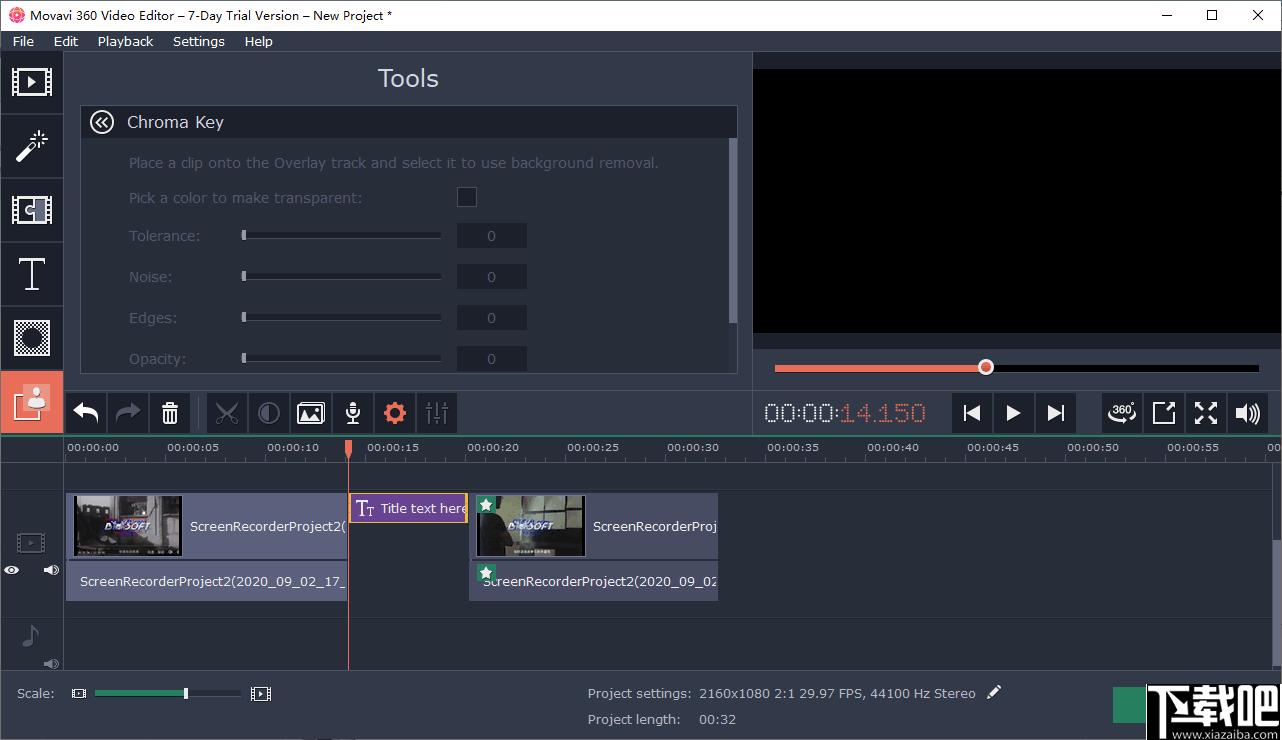1282x740 pixels.
Task: Open the Settings menu
Action: pos(199,41)
